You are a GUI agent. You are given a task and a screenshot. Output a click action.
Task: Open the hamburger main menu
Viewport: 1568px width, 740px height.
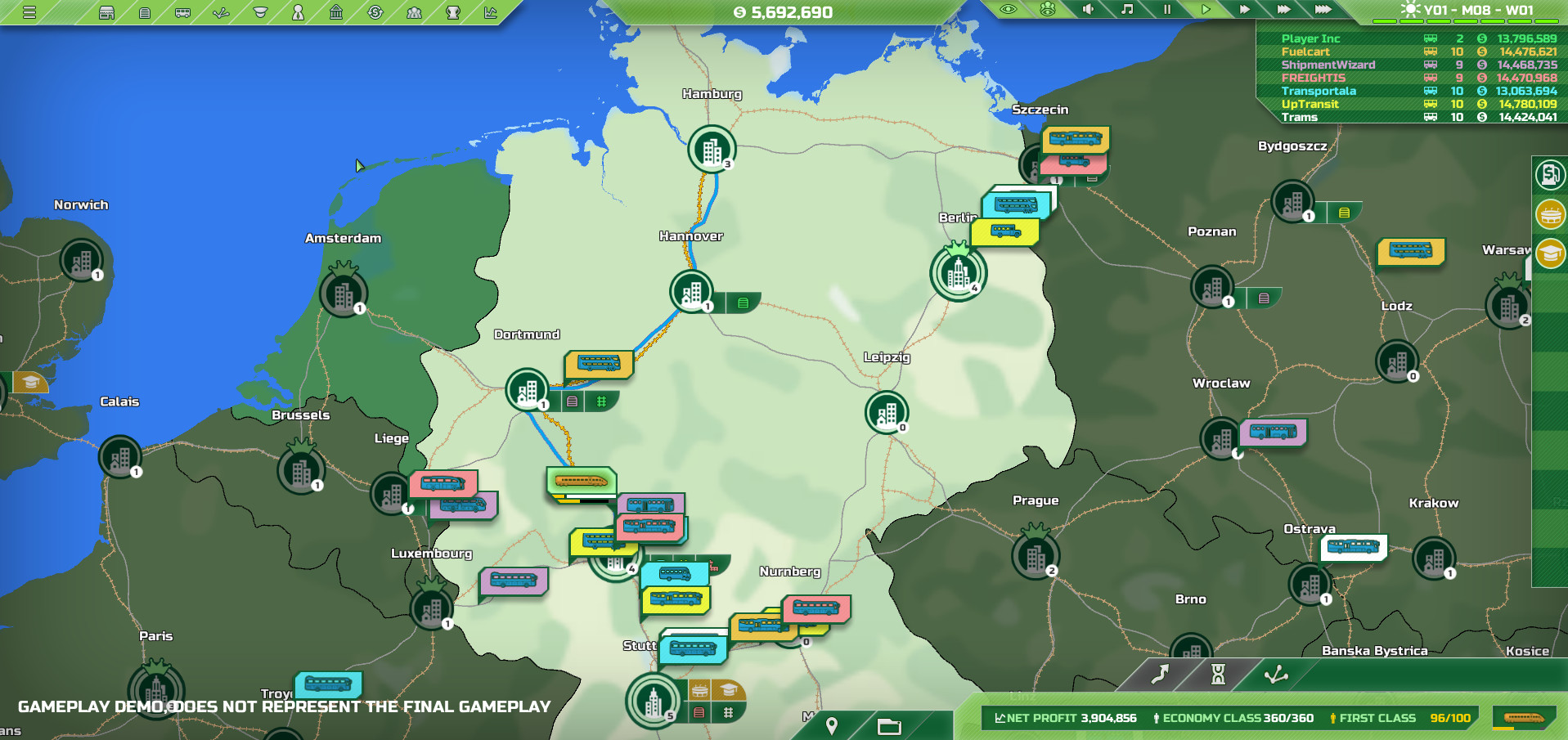(x=29, y=12)
